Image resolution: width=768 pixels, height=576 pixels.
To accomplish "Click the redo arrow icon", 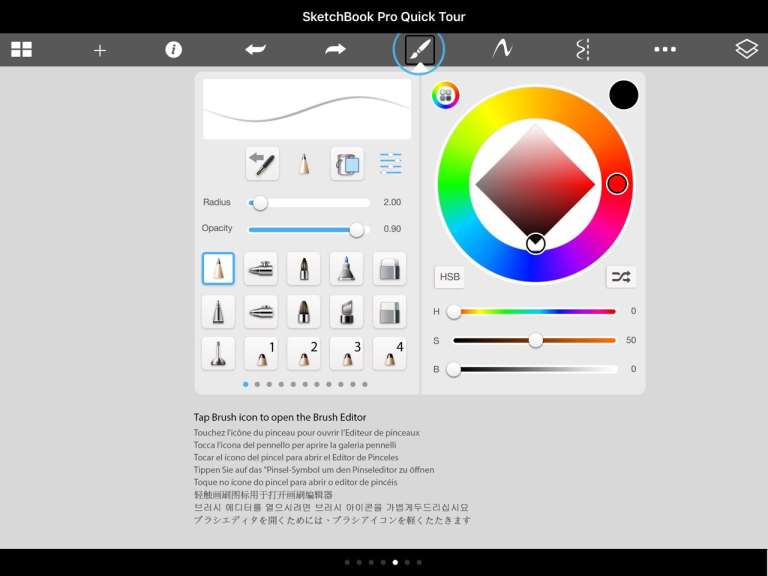I will [x=336, y=49].
